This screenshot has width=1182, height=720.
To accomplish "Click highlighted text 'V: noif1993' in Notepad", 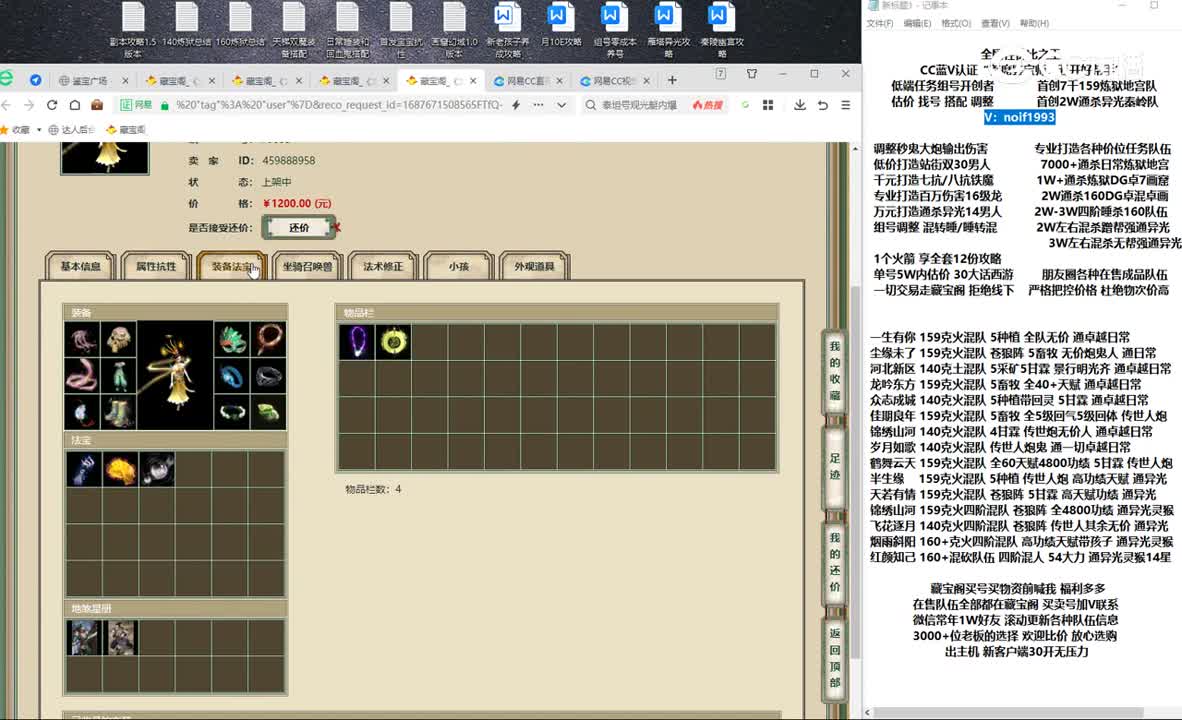I will (x=1019, y=117).
